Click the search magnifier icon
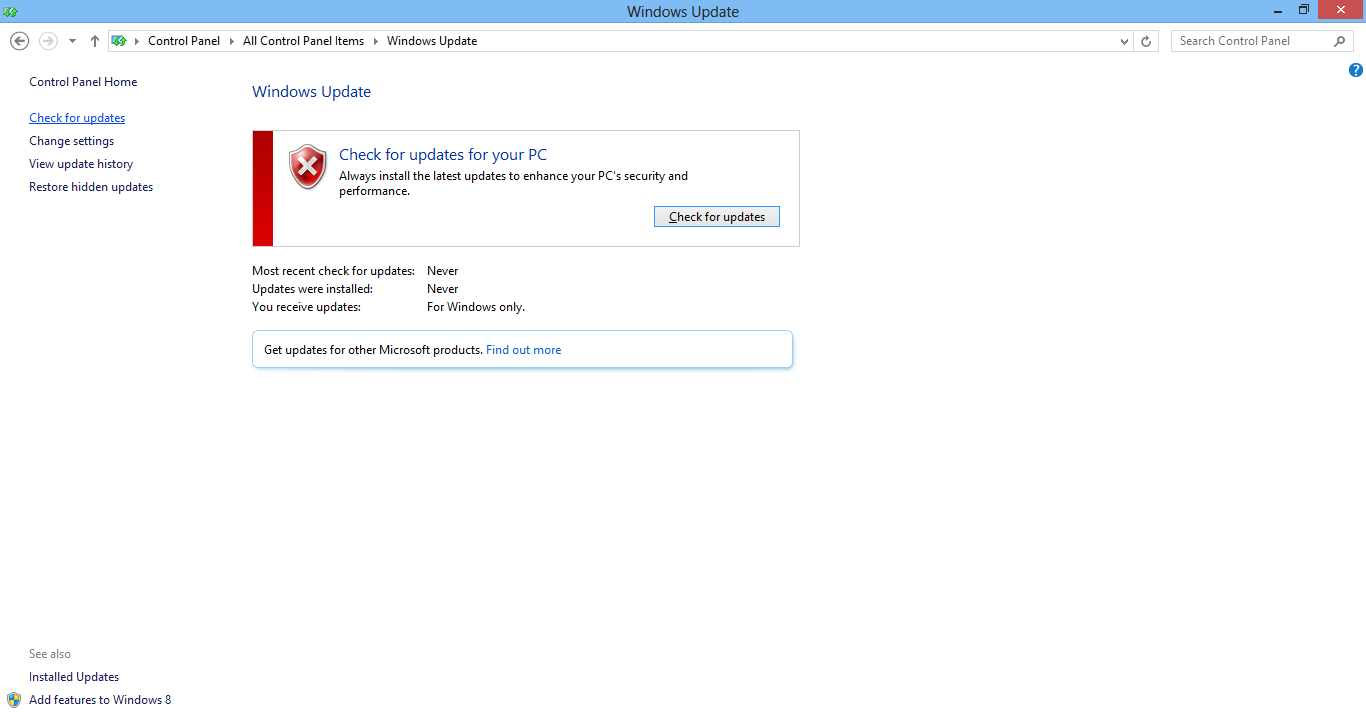1366x728 pixels. [x=1340, y=41]
